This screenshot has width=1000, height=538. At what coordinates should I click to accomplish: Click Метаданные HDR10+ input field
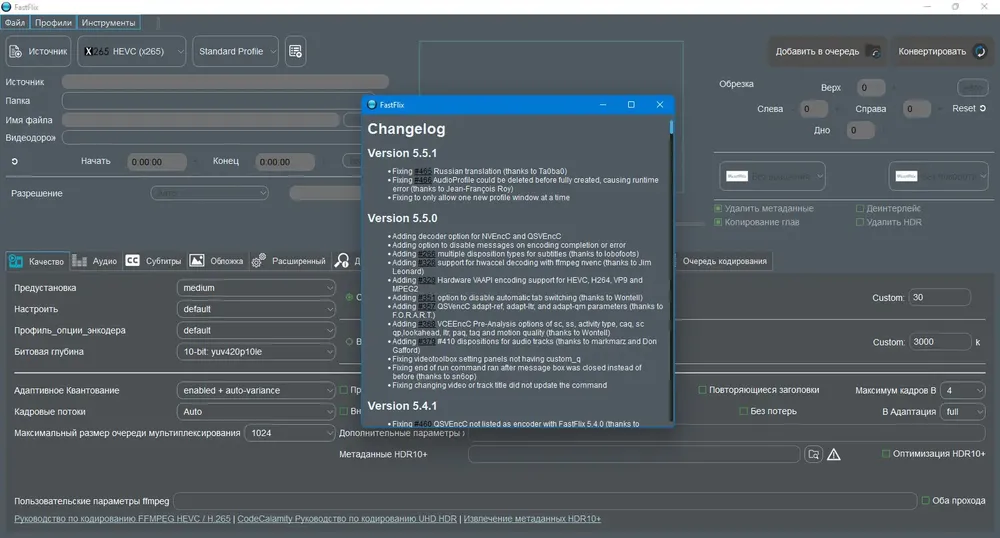pos(634,454)
